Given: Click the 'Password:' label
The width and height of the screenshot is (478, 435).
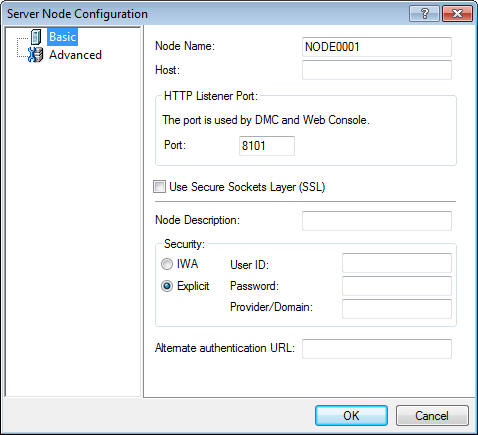Looking at the screenshot, I should [x=254, y=286].
